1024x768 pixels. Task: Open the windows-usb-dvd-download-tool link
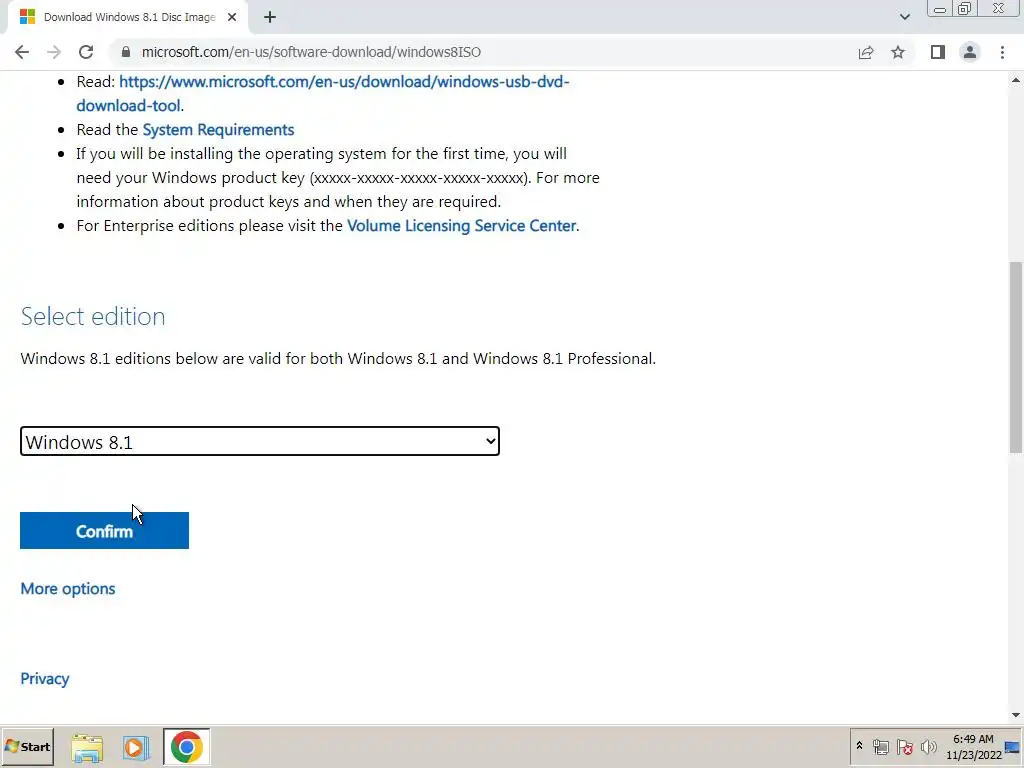click(323, 93)
